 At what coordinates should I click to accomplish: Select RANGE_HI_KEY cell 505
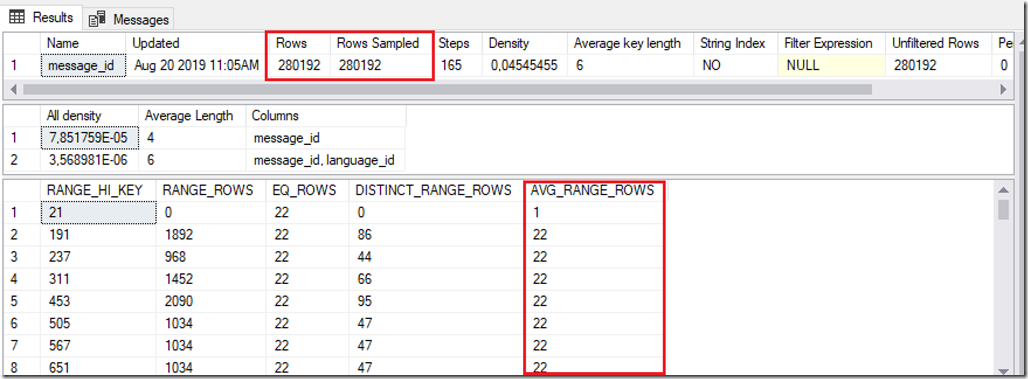click(98, 323)
